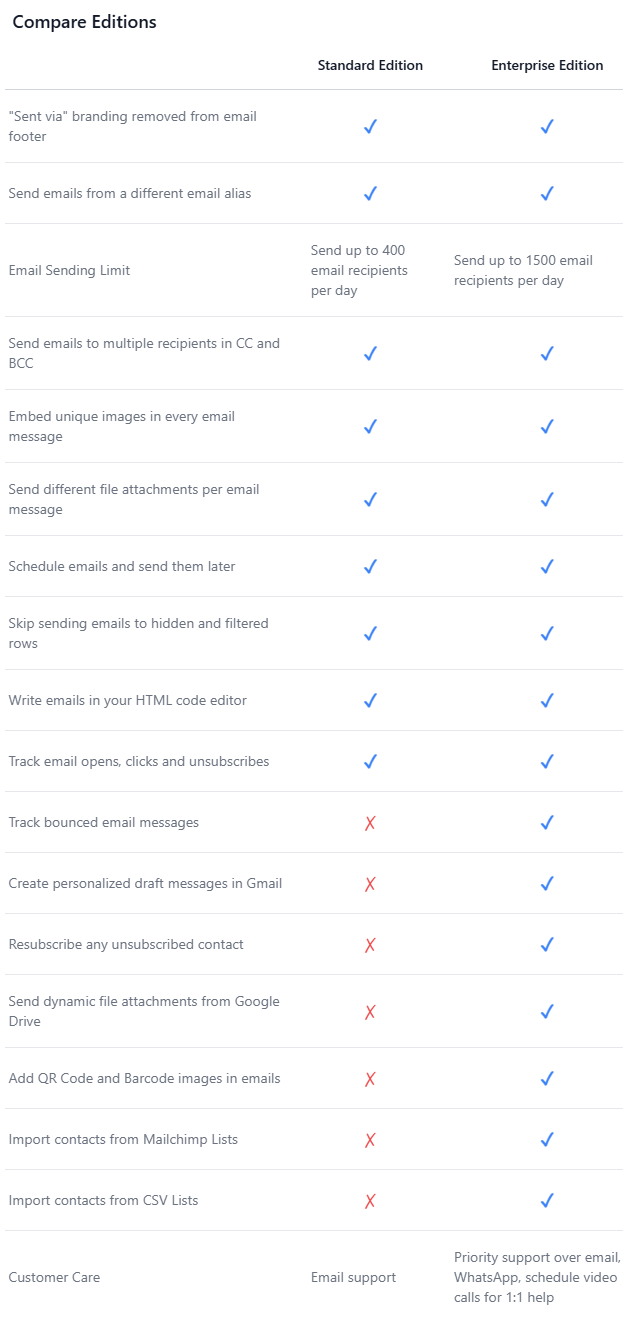The image size is (623, 1327).
Task: Click Standard red cross for Mailchimp Lists import
Action: pos(370,1140)
